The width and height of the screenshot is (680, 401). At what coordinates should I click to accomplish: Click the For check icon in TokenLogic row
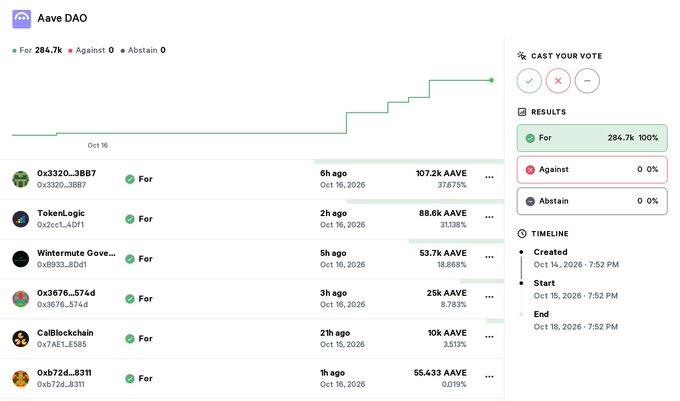(x=130, y=219)
